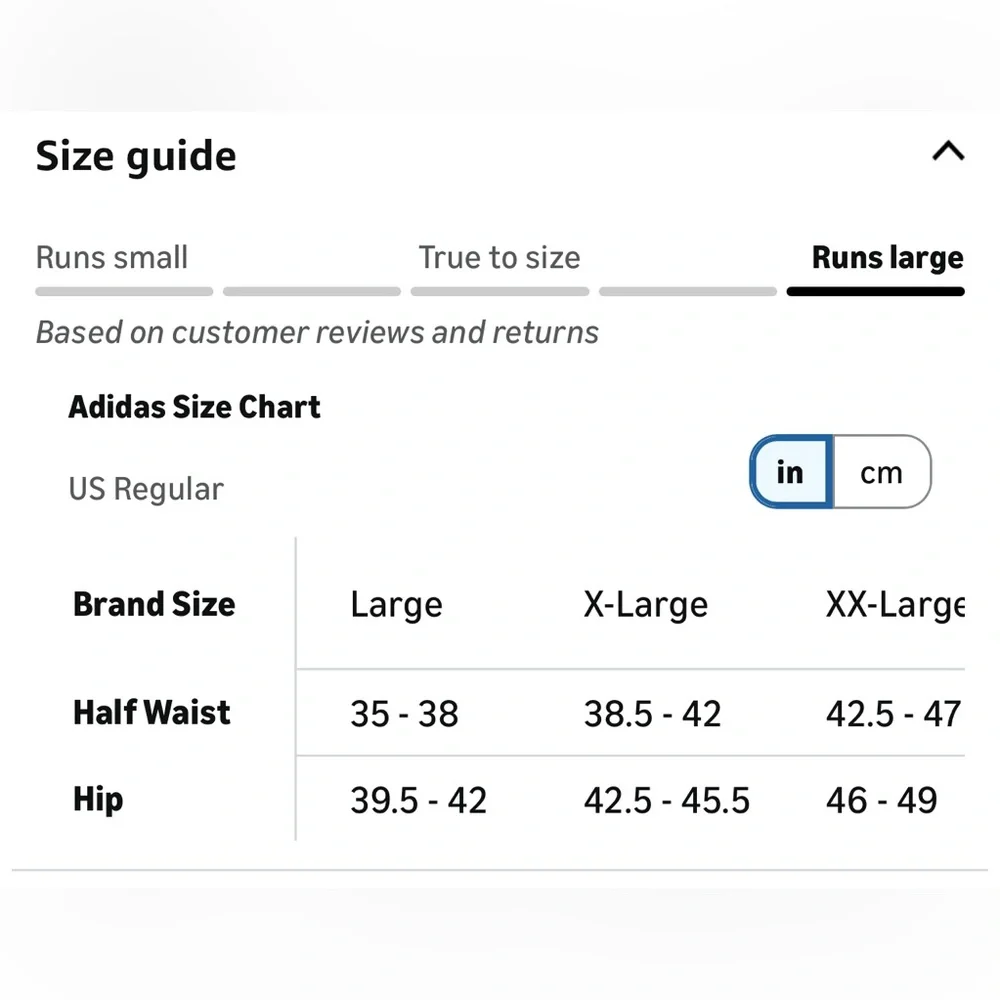1000x1000 pixels.
Task: Select the Large column header
Action: click(x=396, y=605)
